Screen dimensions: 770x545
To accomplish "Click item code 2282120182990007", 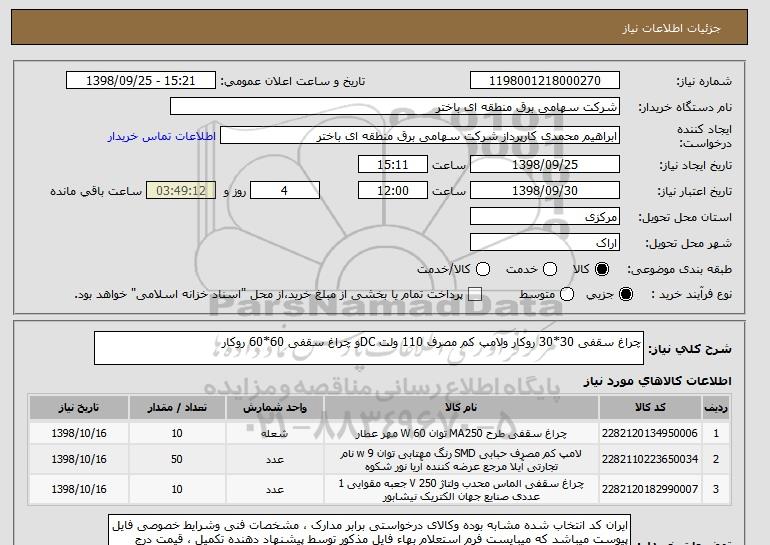I will click(650, 489).
